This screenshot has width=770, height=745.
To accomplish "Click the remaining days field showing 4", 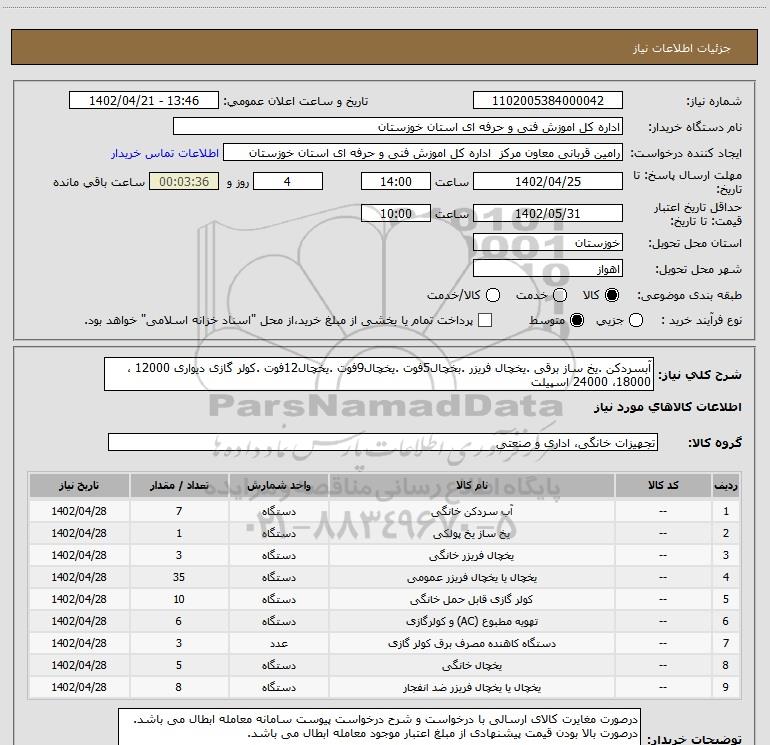I will [x=288, y=181].
